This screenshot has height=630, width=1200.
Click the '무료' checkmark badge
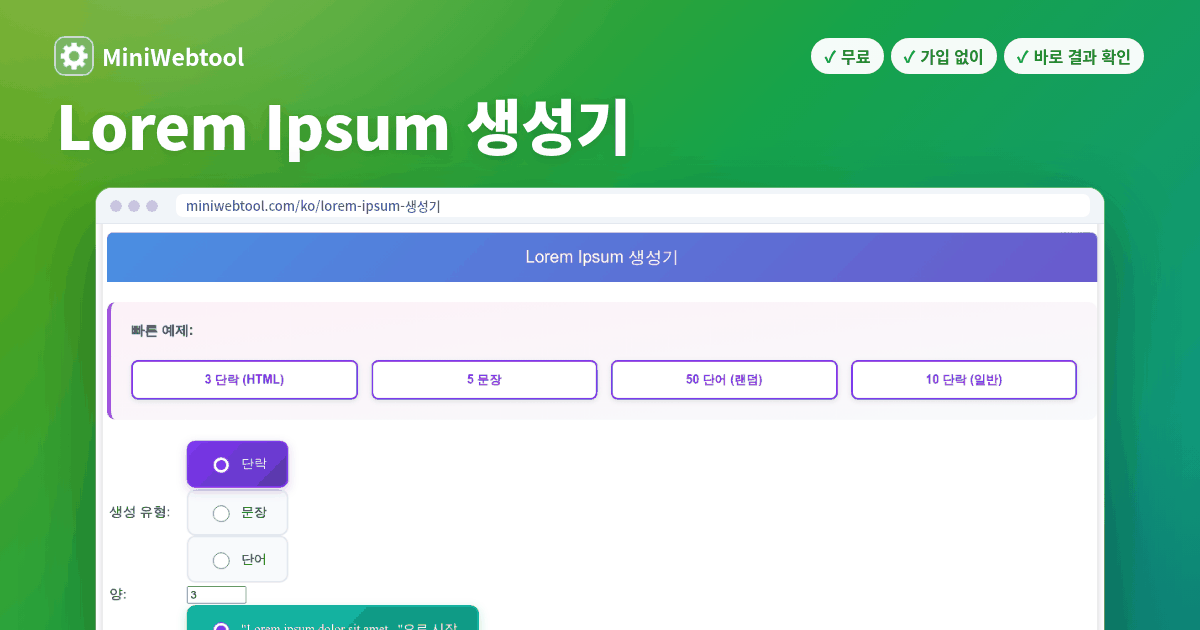pos(847,57)
